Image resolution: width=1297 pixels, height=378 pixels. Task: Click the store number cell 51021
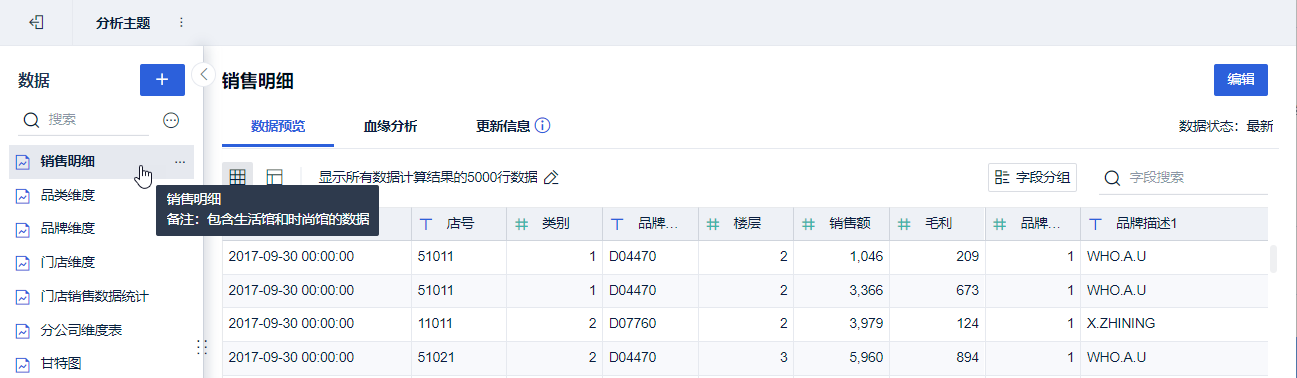(459, 357)
